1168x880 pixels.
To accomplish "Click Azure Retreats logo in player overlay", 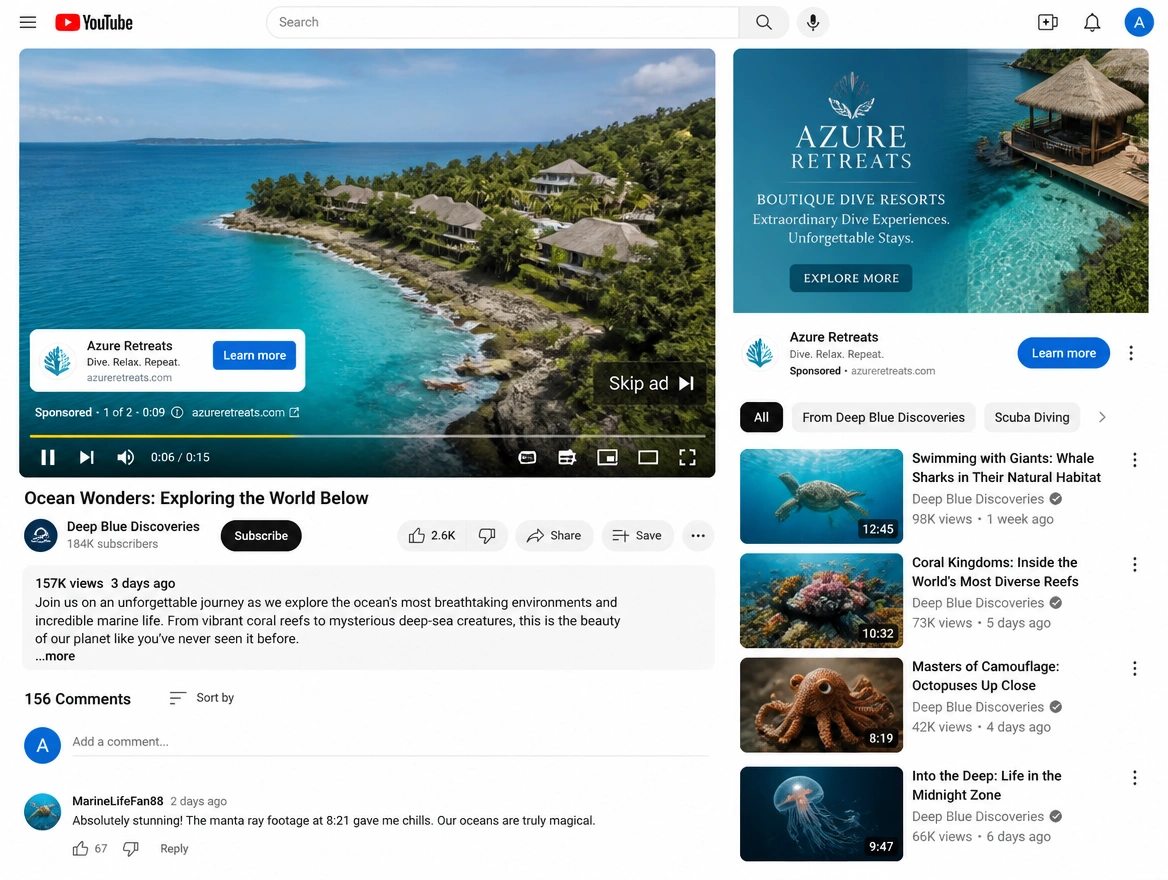I will click(x=57, y=361).
